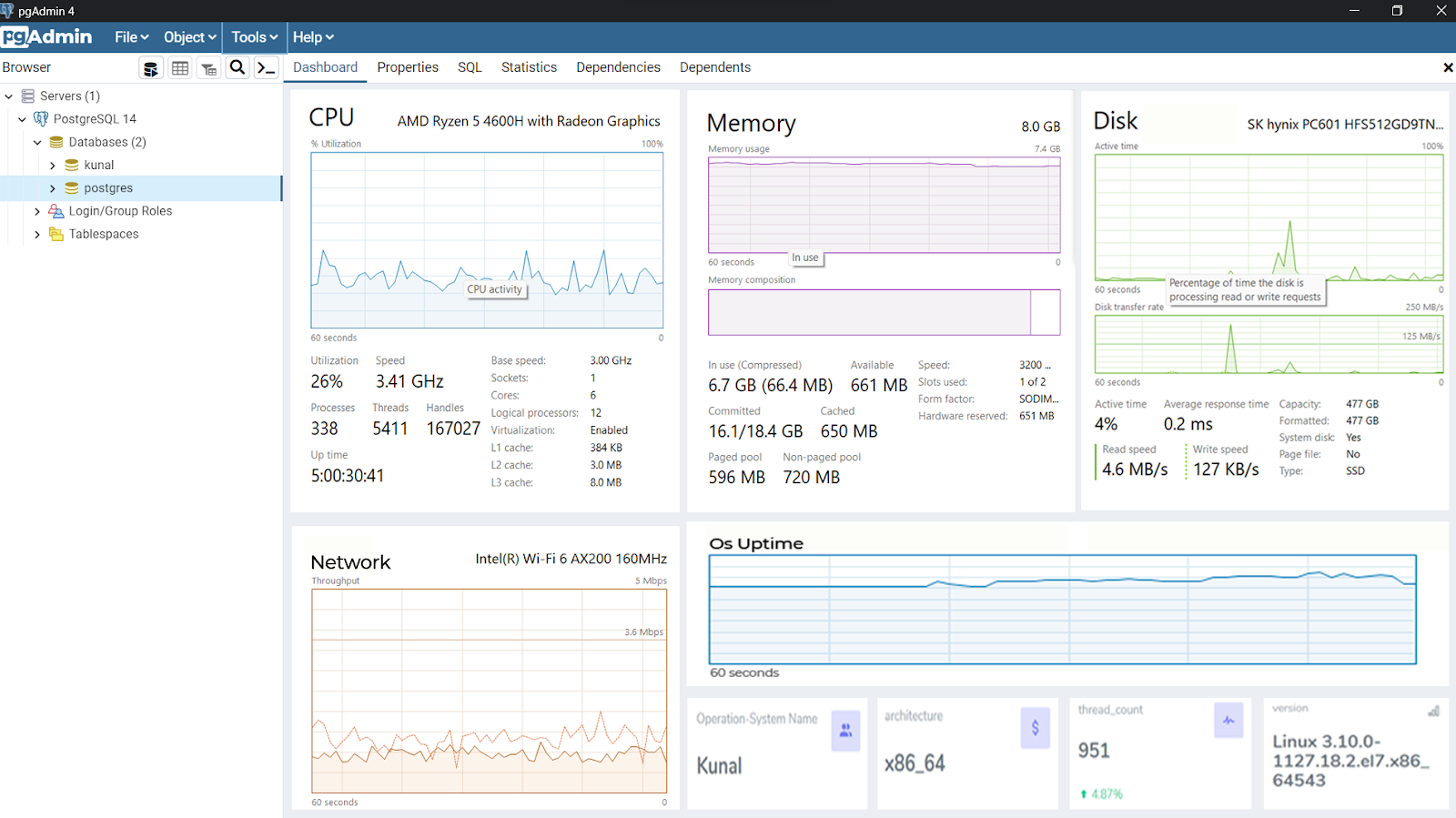Click the Disk transfer rate graph

1269,345
